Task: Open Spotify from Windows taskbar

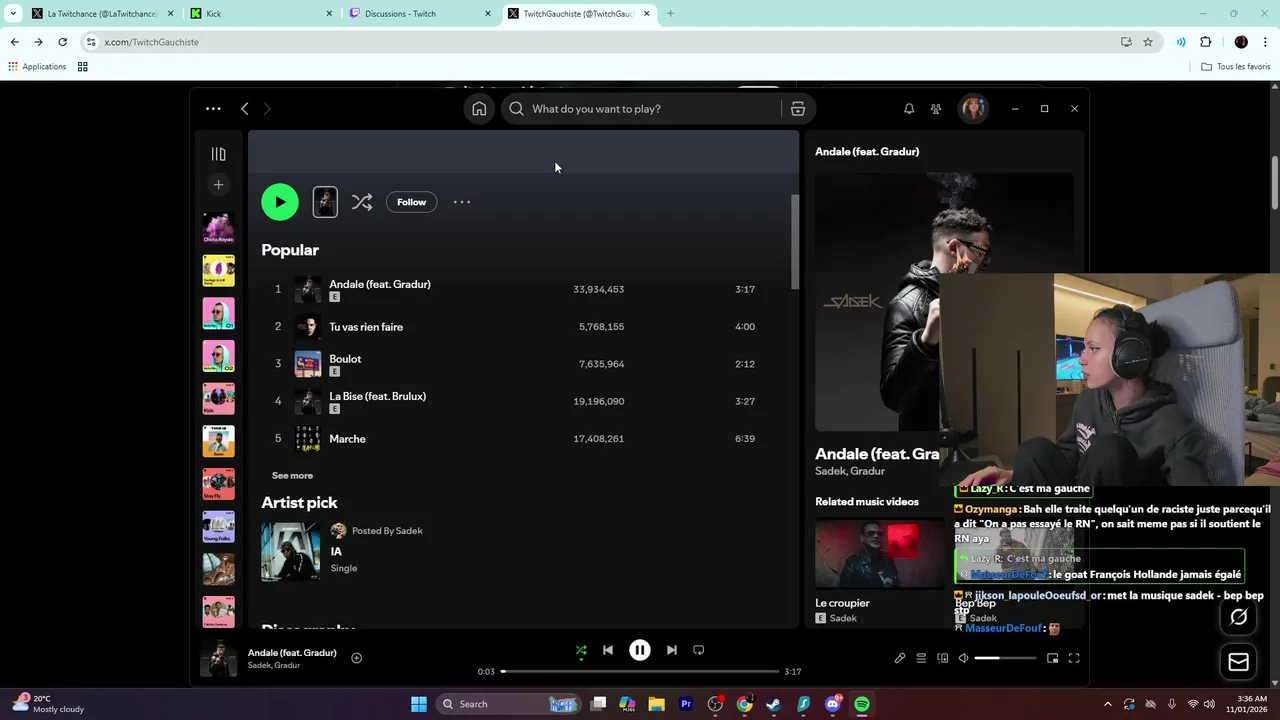Action: tap(862, 704)
